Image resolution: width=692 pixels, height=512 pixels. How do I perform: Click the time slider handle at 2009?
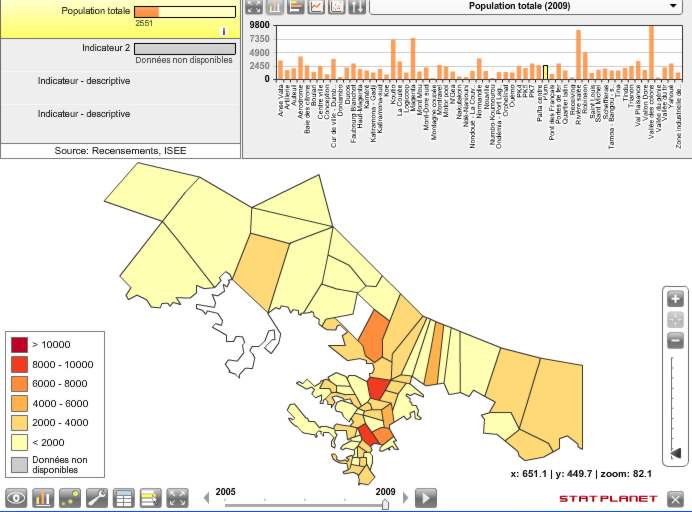pos(385,505)
